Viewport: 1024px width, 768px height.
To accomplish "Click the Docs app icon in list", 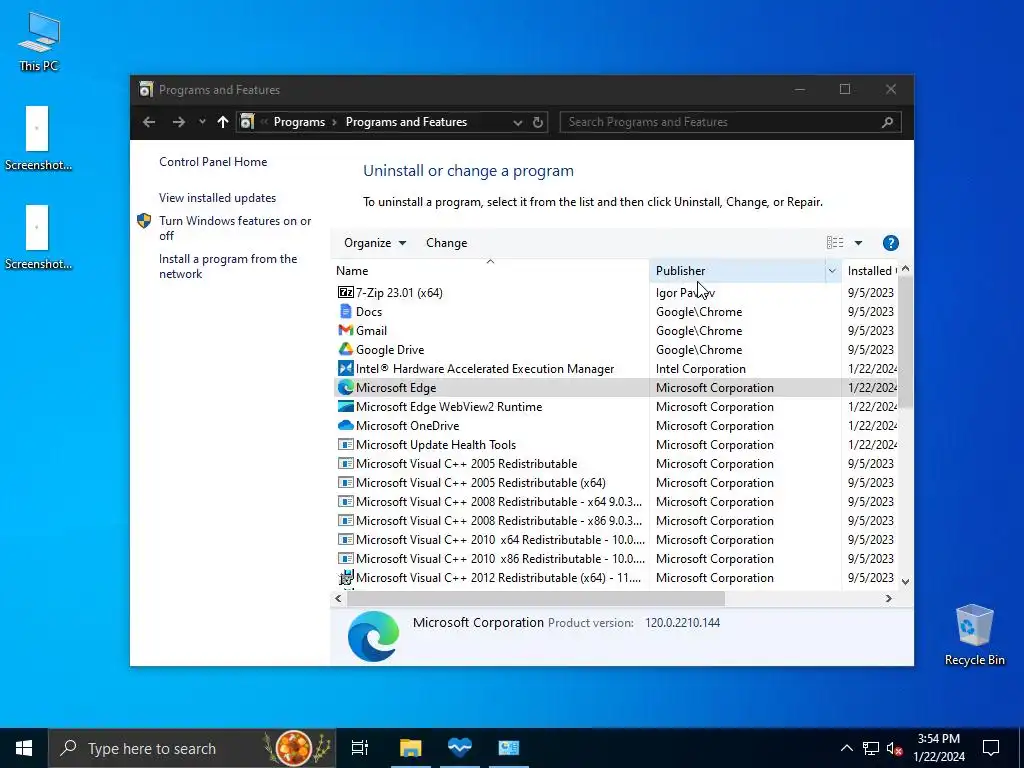I will (345, 312).
